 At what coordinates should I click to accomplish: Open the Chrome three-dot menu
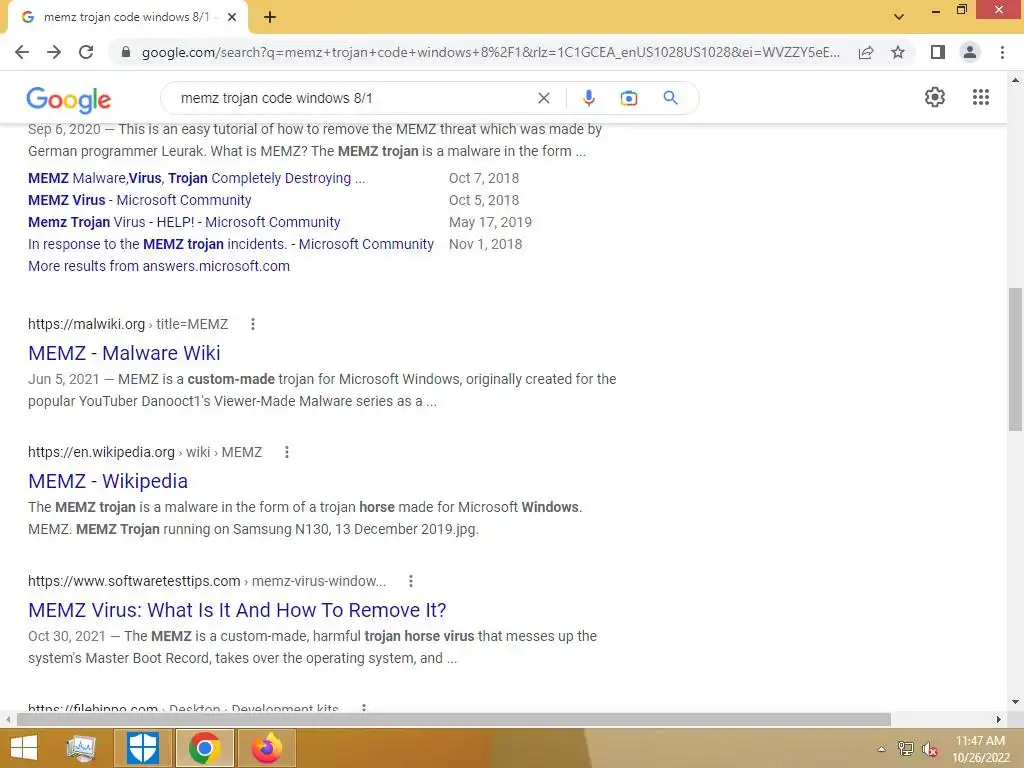tap(1002, 52)
